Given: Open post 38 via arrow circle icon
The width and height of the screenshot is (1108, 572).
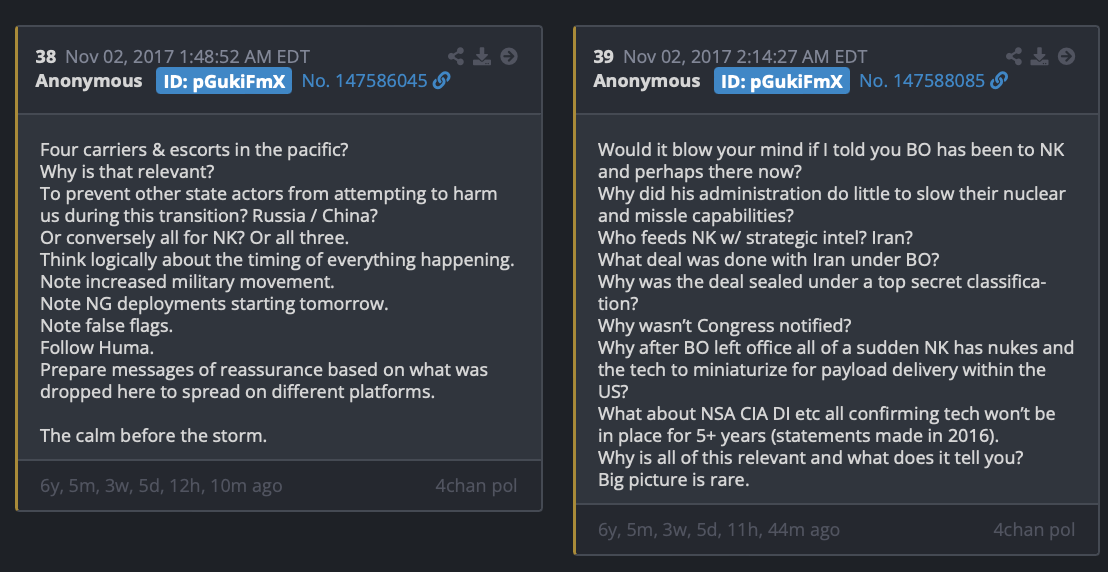Looking at the screenshot, I should pos(509,57).
